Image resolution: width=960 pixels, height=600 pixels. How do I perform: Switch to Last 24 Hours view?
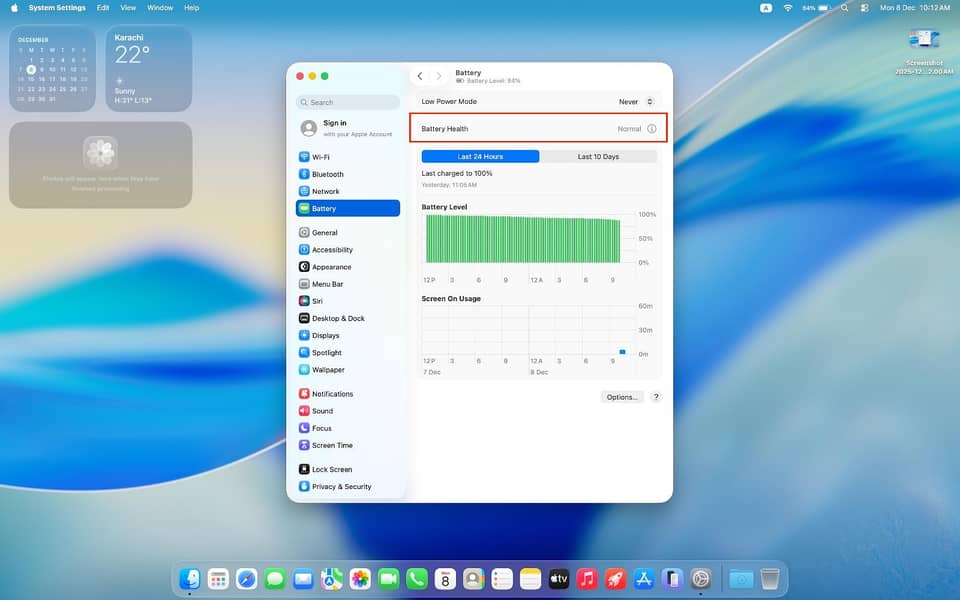tap(480, 157)
